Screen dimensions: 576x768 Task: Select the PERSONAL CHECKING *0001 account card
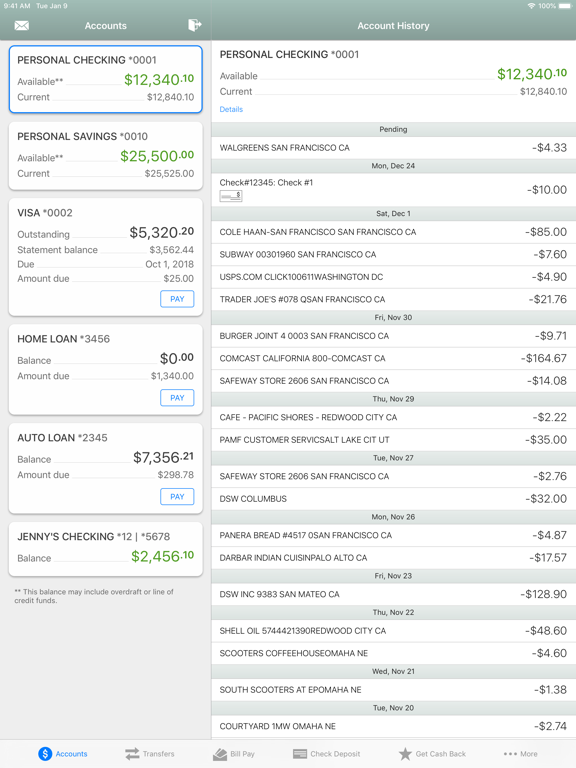[x=106, y=79]
